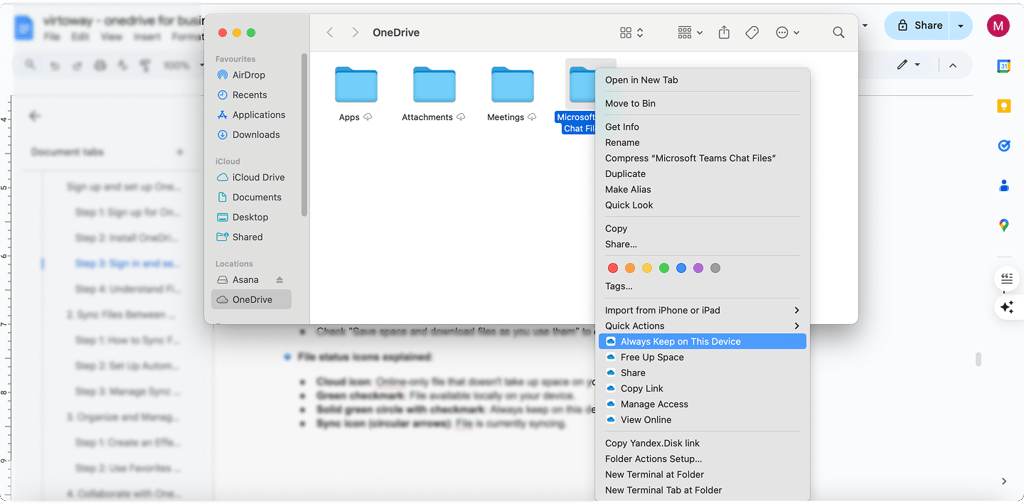Viewport: 1024px width, 504px height.
Task: Select the Asana volume in sidebar
Action: pyautogui.click(x=245, y=280)
